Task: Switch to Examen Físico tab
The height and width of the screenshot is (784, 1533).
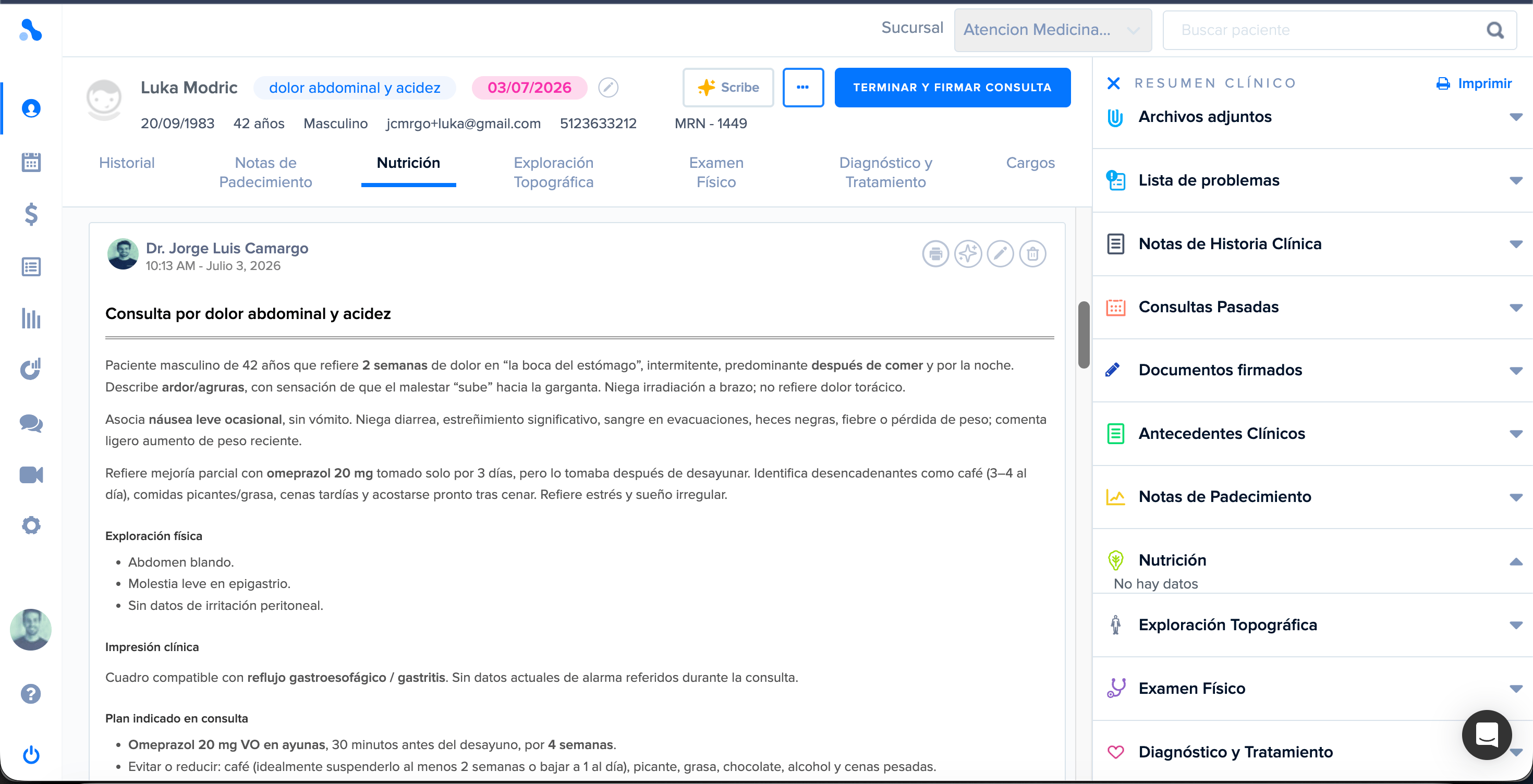Action: click(x=716, y=173)
